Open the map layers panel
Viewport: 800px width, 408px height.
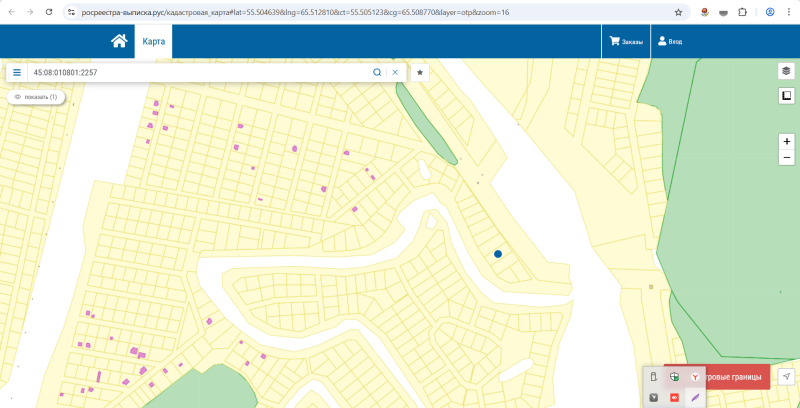(x=786, y=71)
